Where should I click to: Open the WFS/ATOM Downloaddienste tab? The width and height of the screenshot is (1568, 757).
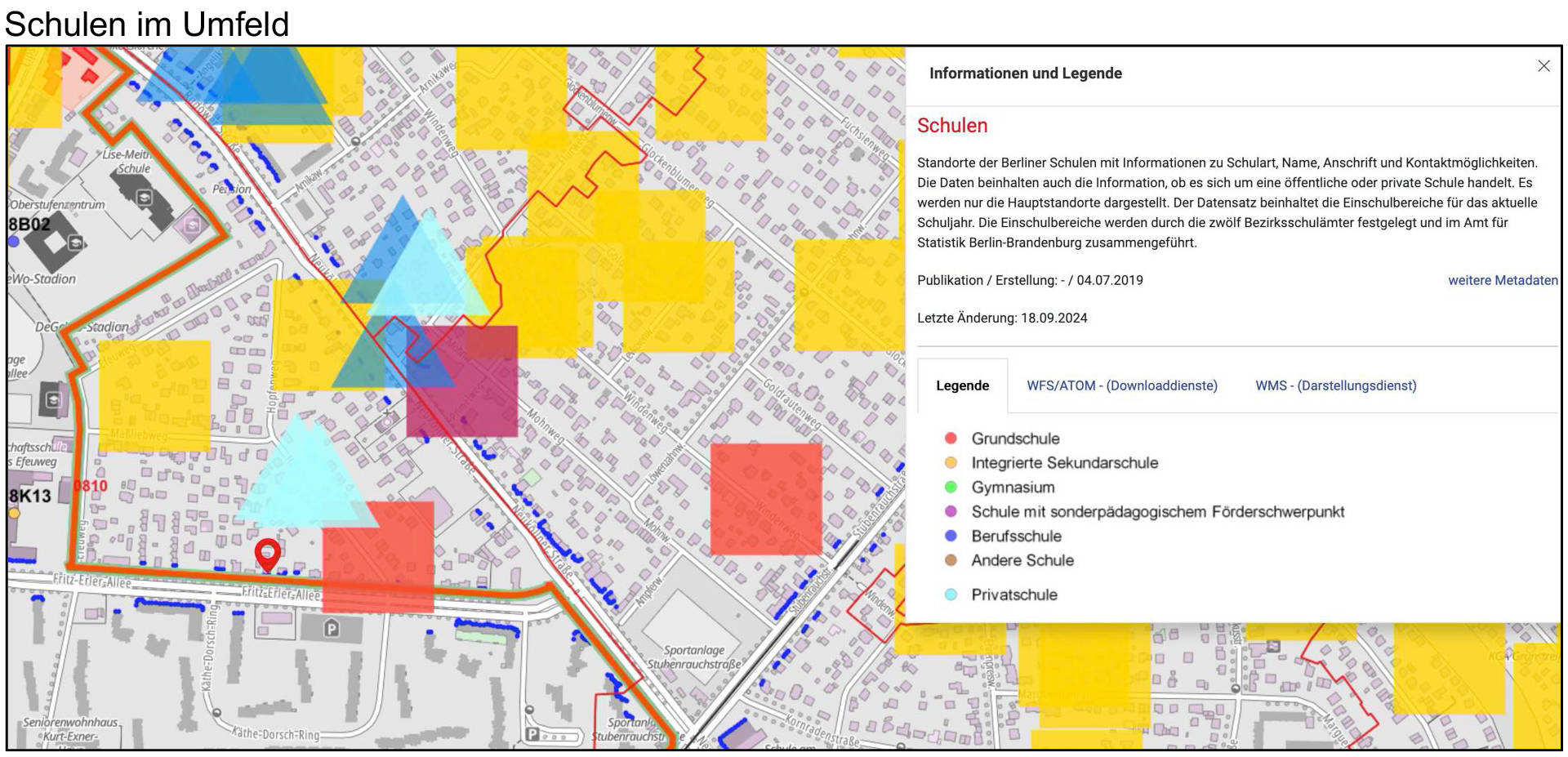tap(1121, 385)
